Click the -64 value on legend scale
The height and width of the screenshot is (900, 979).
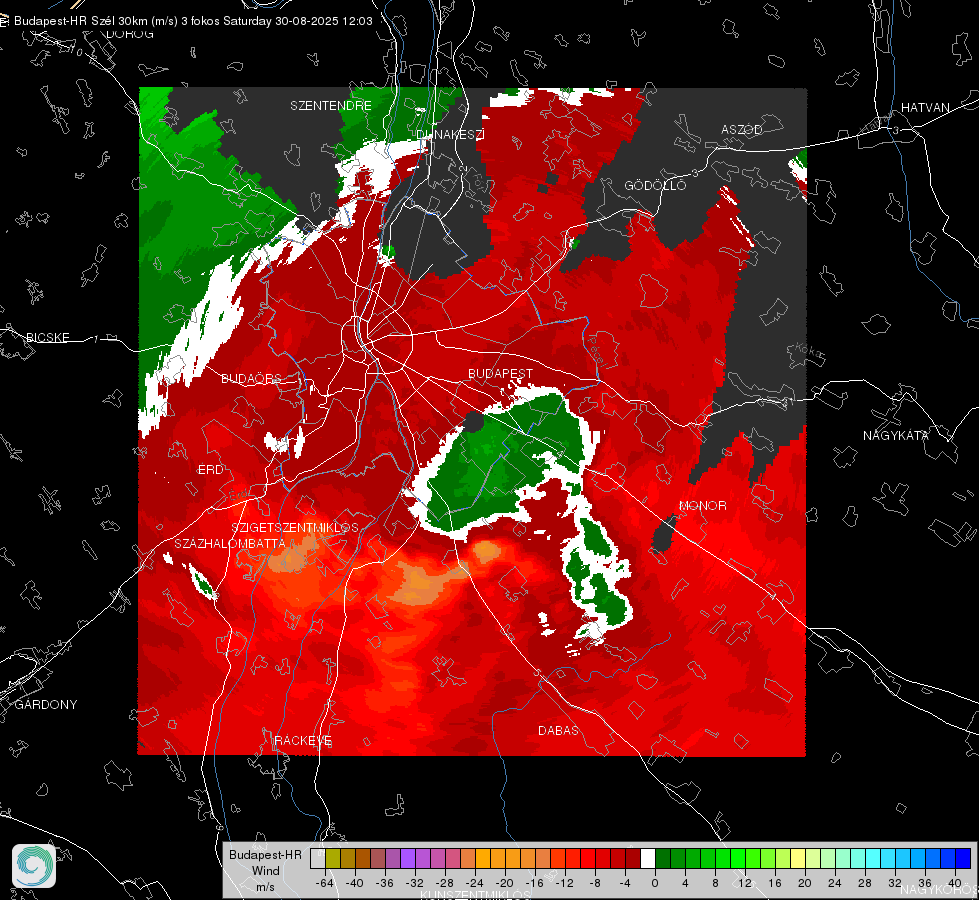point(325,883)
